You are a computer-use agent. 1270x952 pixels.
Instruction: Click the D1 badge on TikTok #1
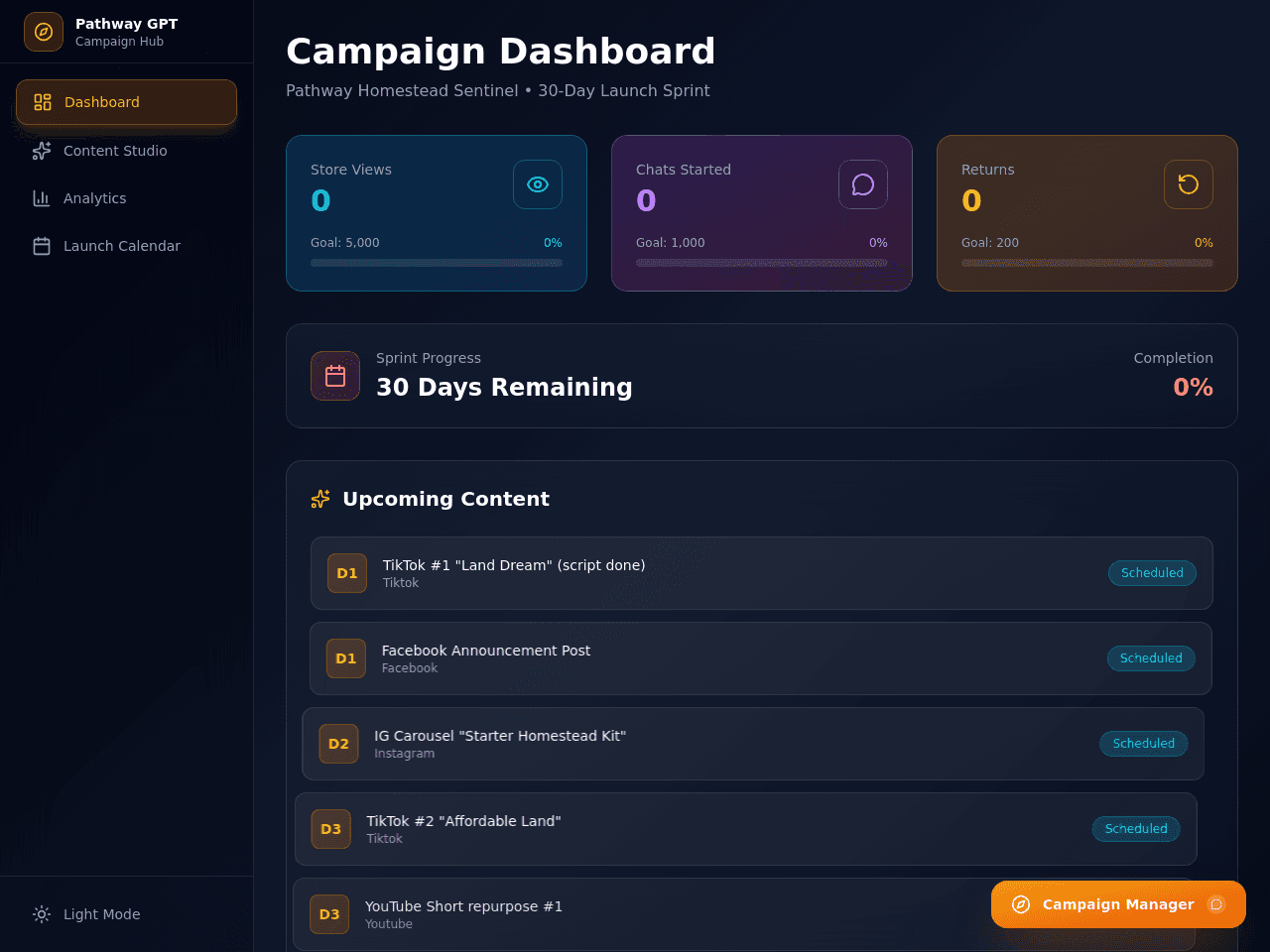pos(347,573)
